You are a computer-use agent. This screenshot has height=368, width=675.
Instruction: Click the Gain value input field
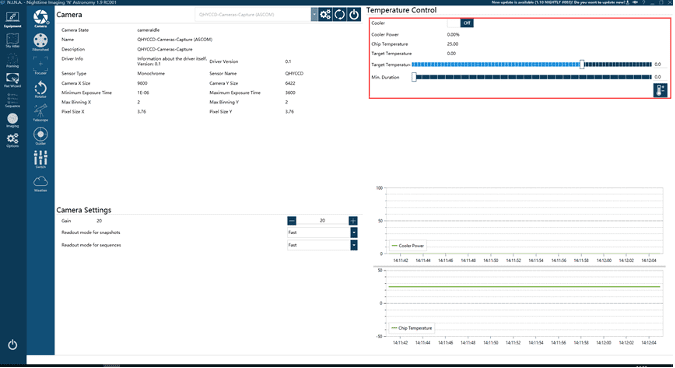coord(322,221)
